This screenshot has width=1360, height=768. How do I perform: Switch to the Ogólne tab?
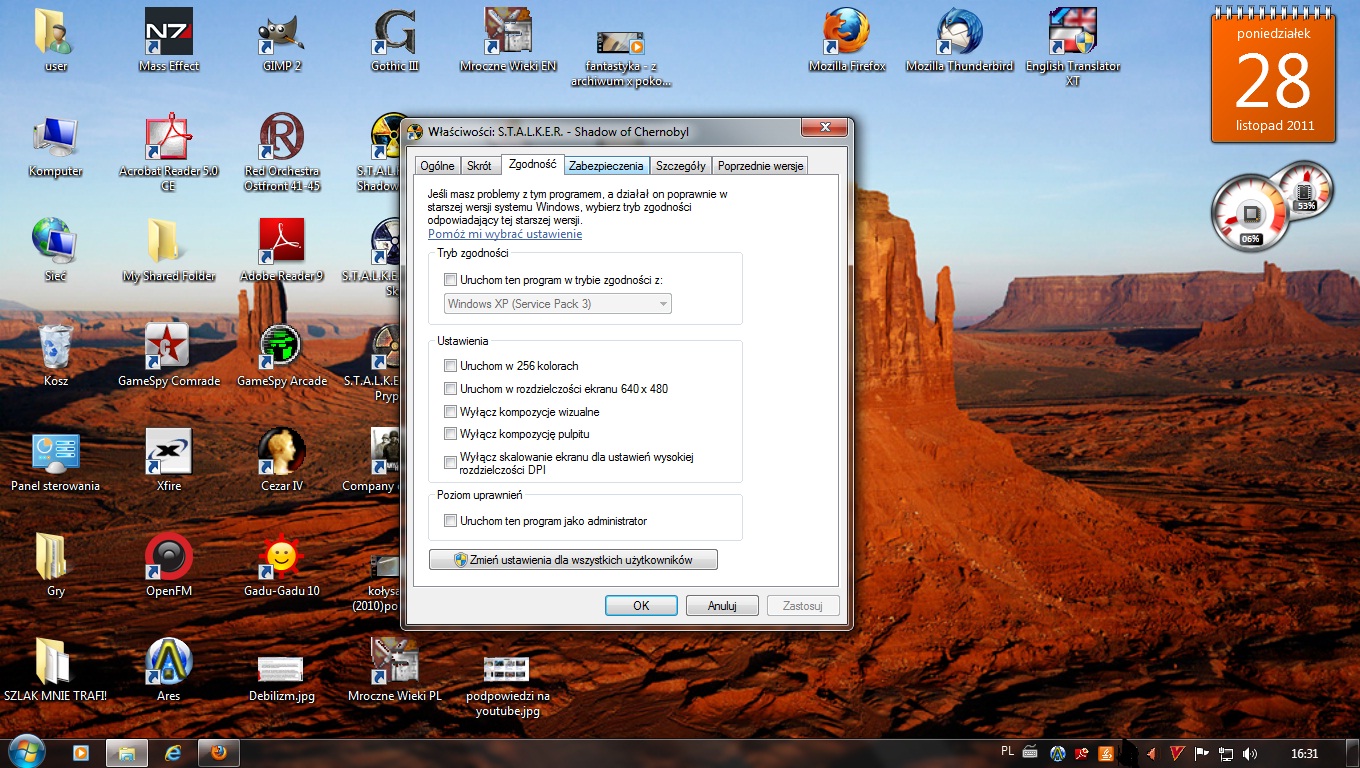coord(437,166)
